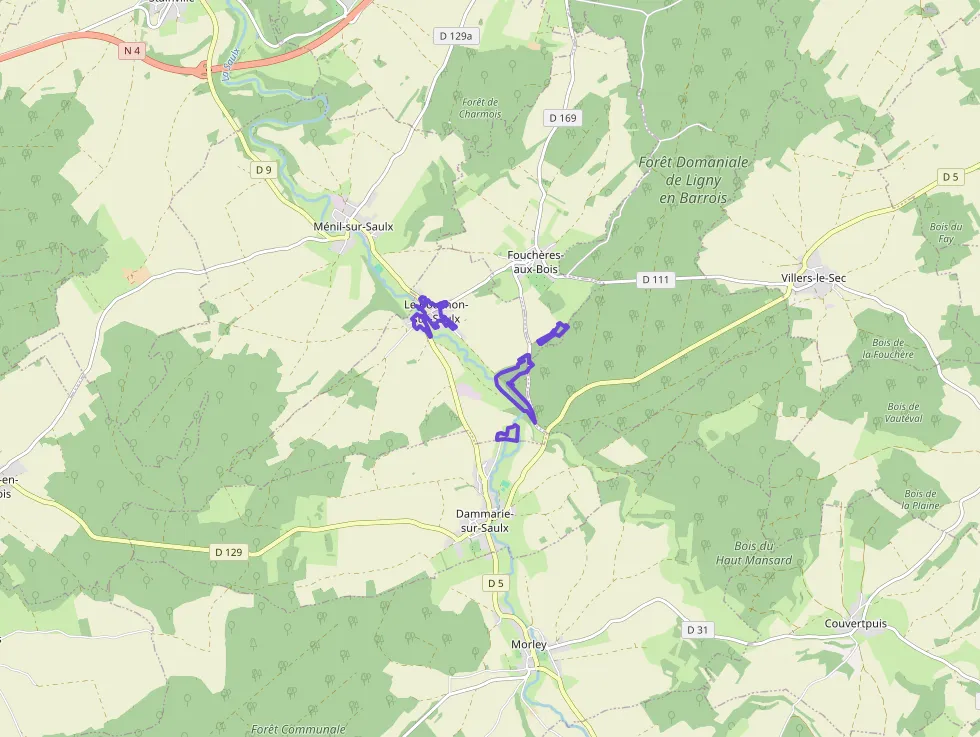Click the D 9 road shield
The height and width of the screenshot is (737, 980).
[264, 169]
